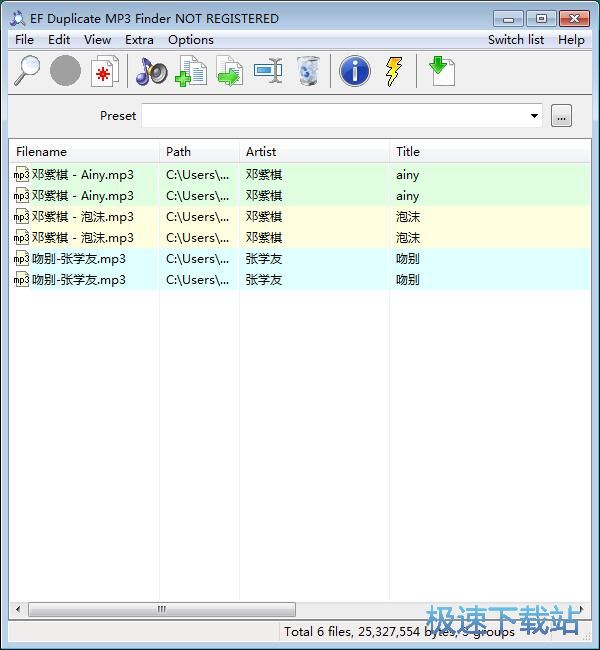The width and height of the screenshot is (600, 650).
Task: Select first 吻别-张学友.mp3 row
Action: click(300, 259)
